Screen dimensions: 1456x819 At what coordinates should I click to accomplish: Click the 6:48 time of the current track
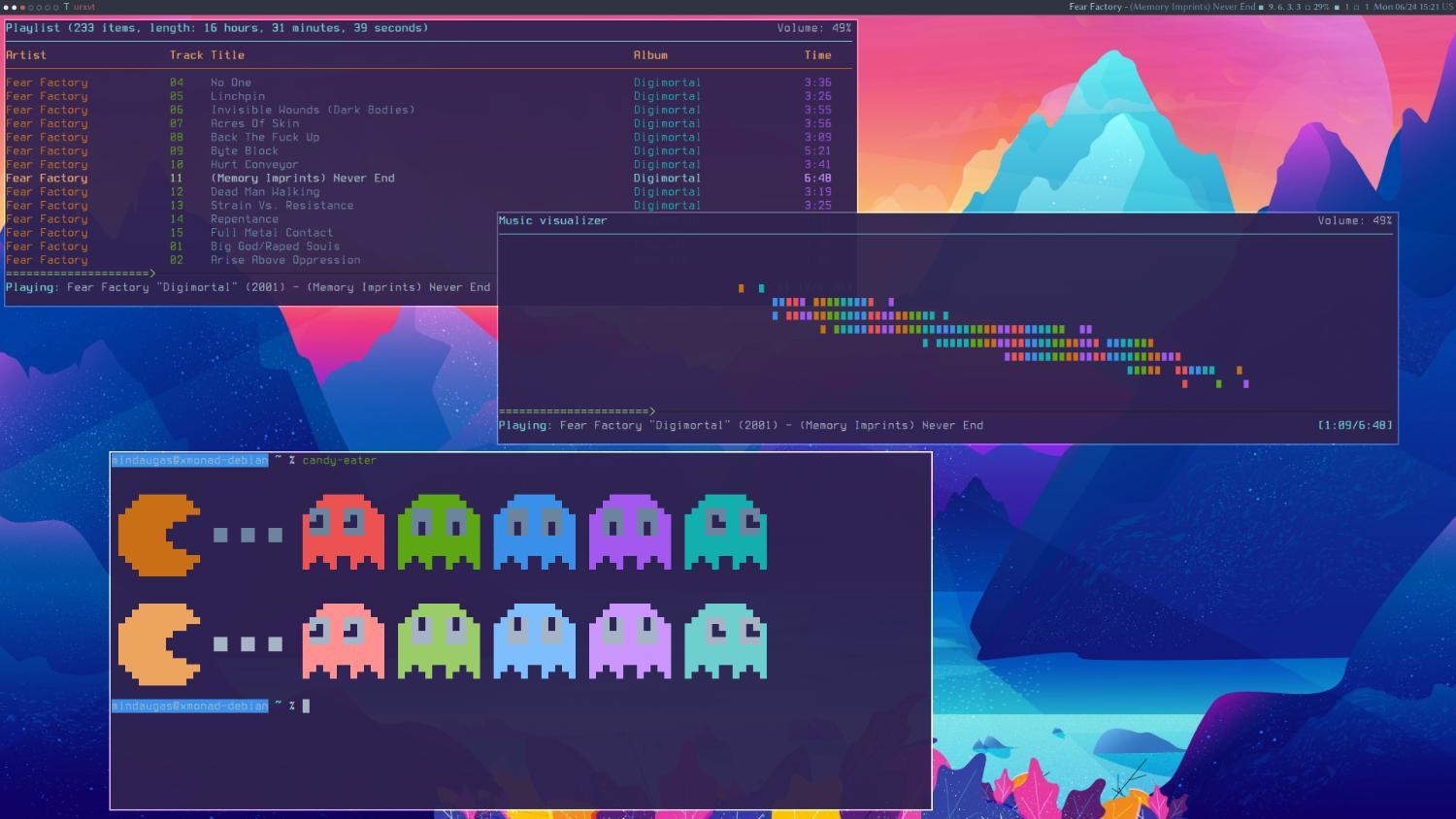coord(818,178)
